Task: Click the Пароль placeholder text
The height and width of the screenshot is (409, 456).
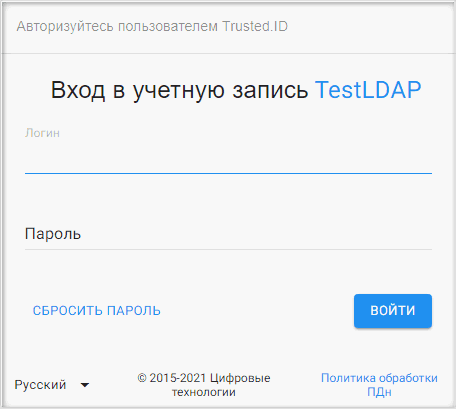Action: [53, 234]
